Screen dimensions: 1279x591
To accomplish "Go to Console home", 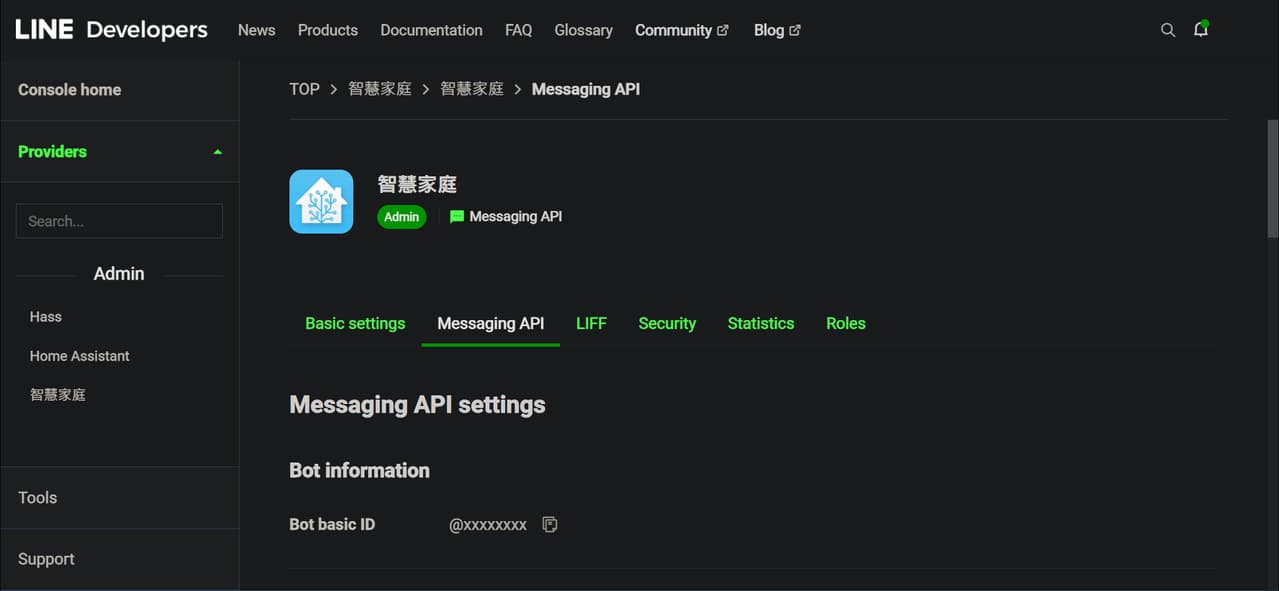I will 69,90.
